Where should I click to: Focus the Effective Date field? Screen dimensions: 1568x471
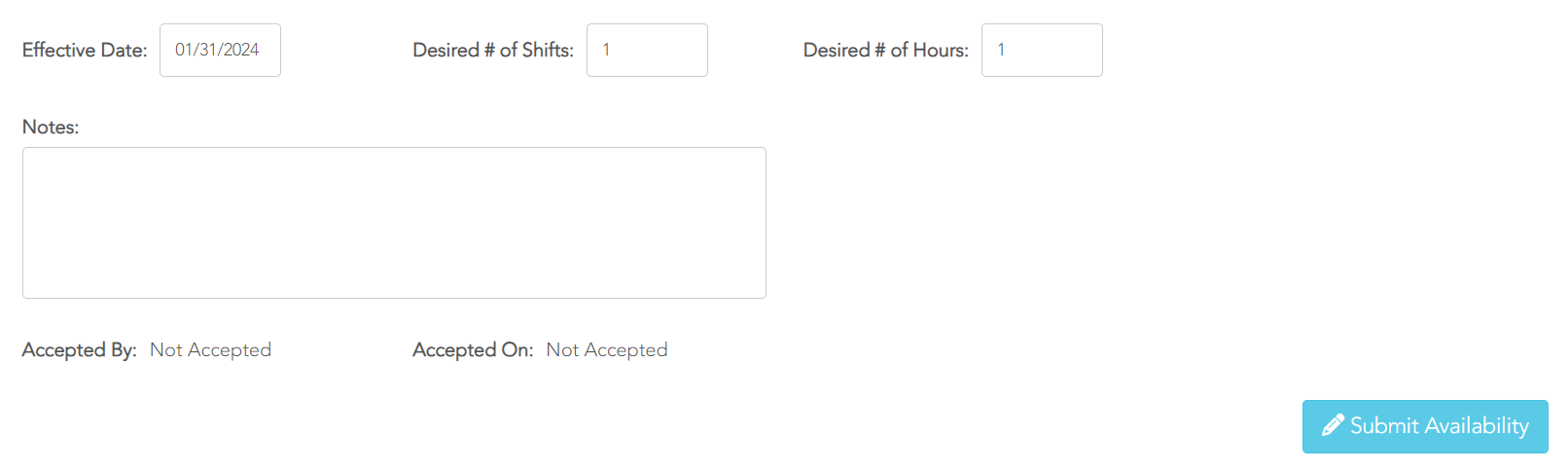pyautogui.click(x=220, y=50)
